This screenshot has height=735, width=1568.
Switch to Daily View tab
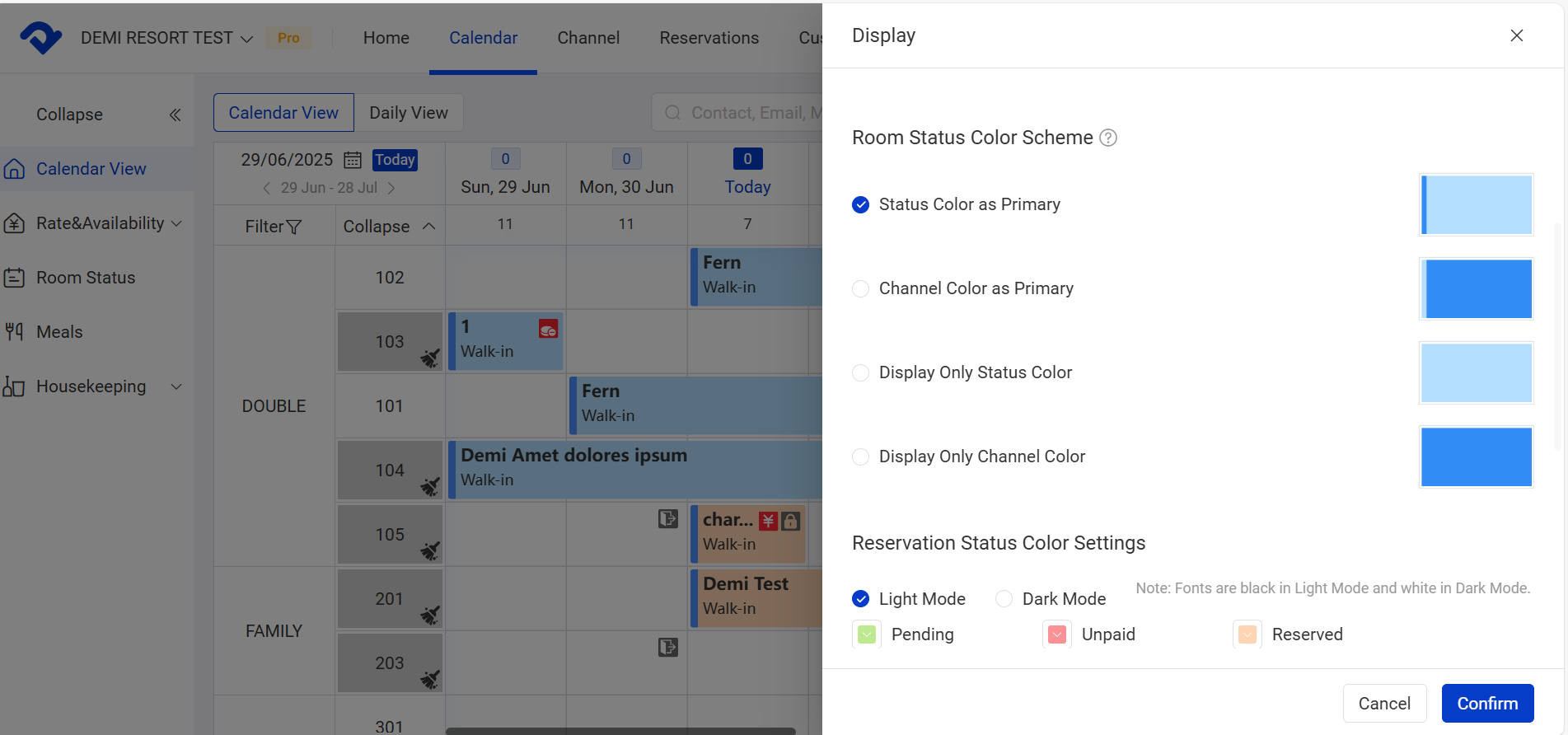pos(409,113)
